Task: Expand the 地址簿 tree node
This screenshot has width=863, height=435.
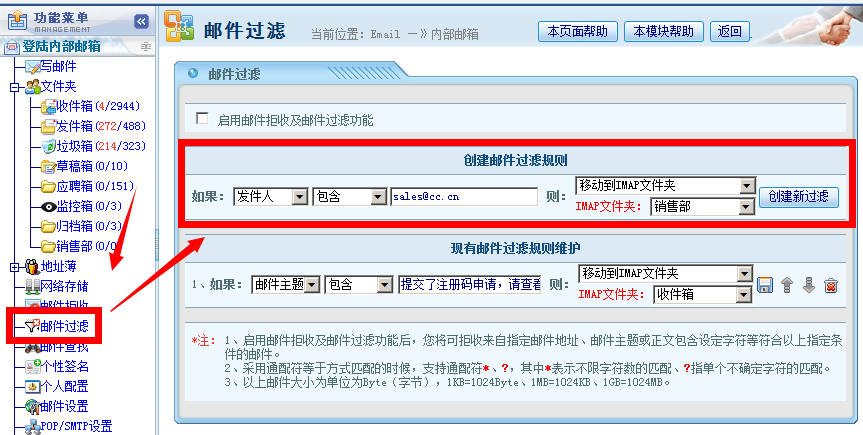Action: coord(15,267)
